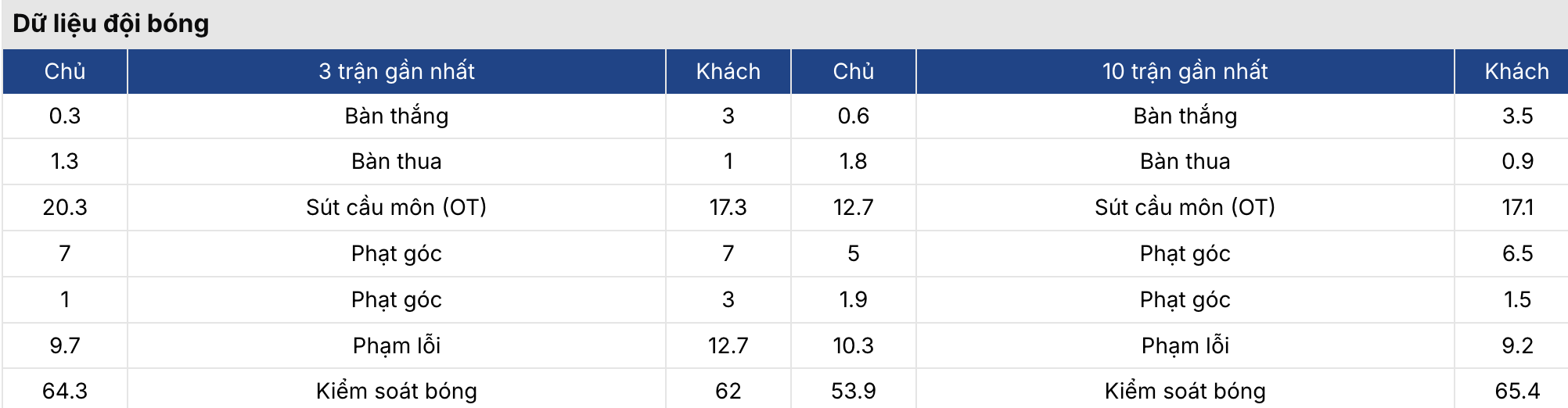
Task: Click the "Dữ liệu đội bóng" heading
Action: (x=111, y=23)
